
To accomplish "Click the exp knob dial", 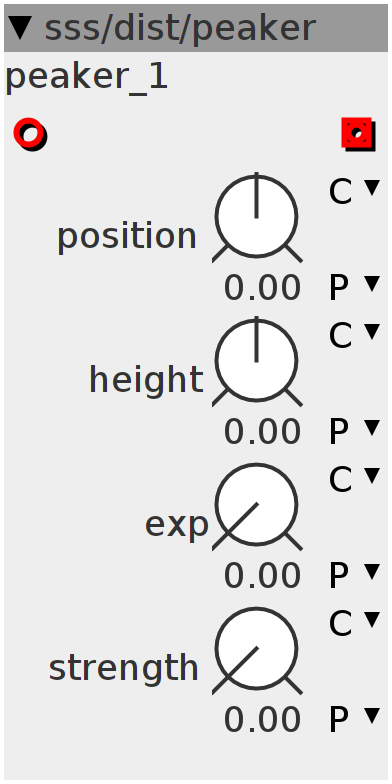I will 257,505.
